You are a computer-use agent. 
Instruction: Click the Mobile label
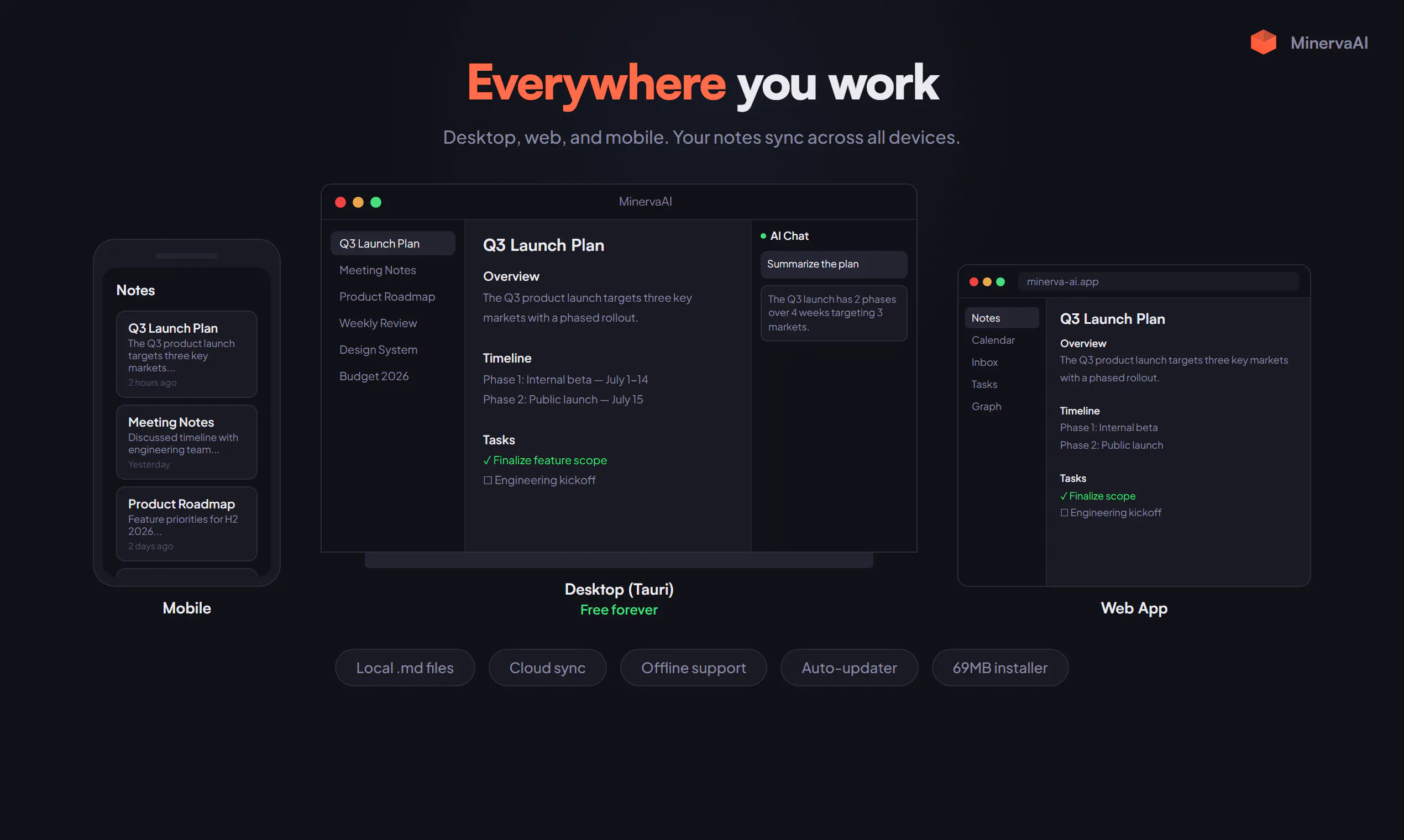[x=187, y=608]
